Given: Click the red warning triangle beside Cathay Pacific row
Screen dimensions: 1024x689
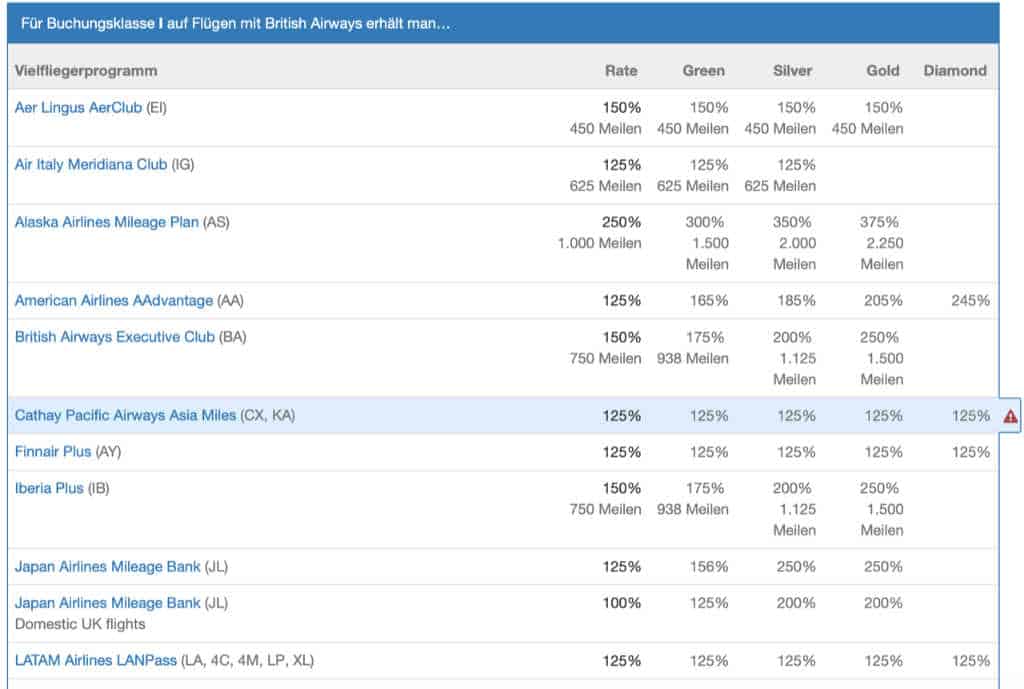Looking at the screenshot, I should coord(1010,416).
